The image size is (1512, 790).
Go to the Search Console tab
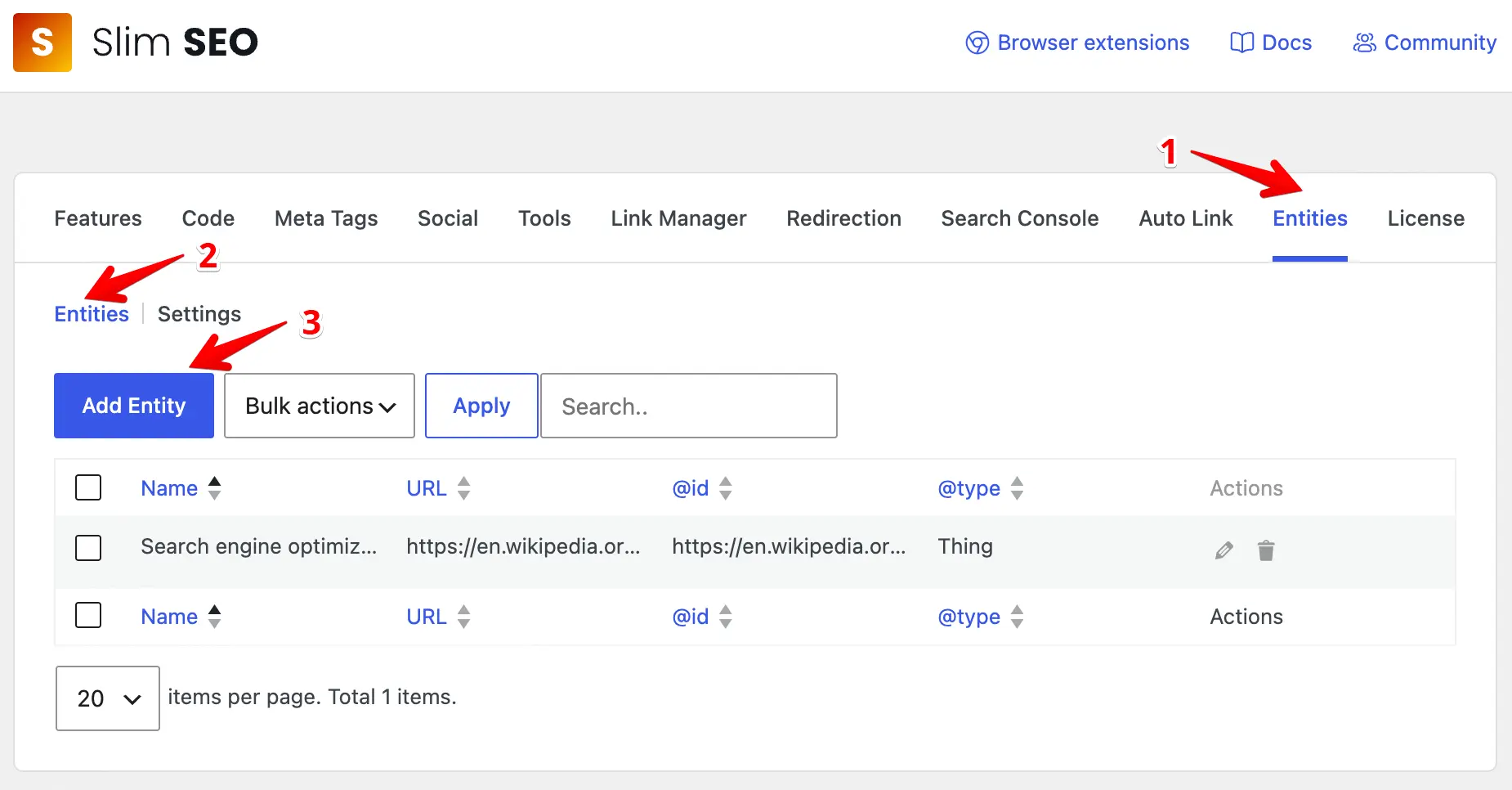click(1020, 218)
